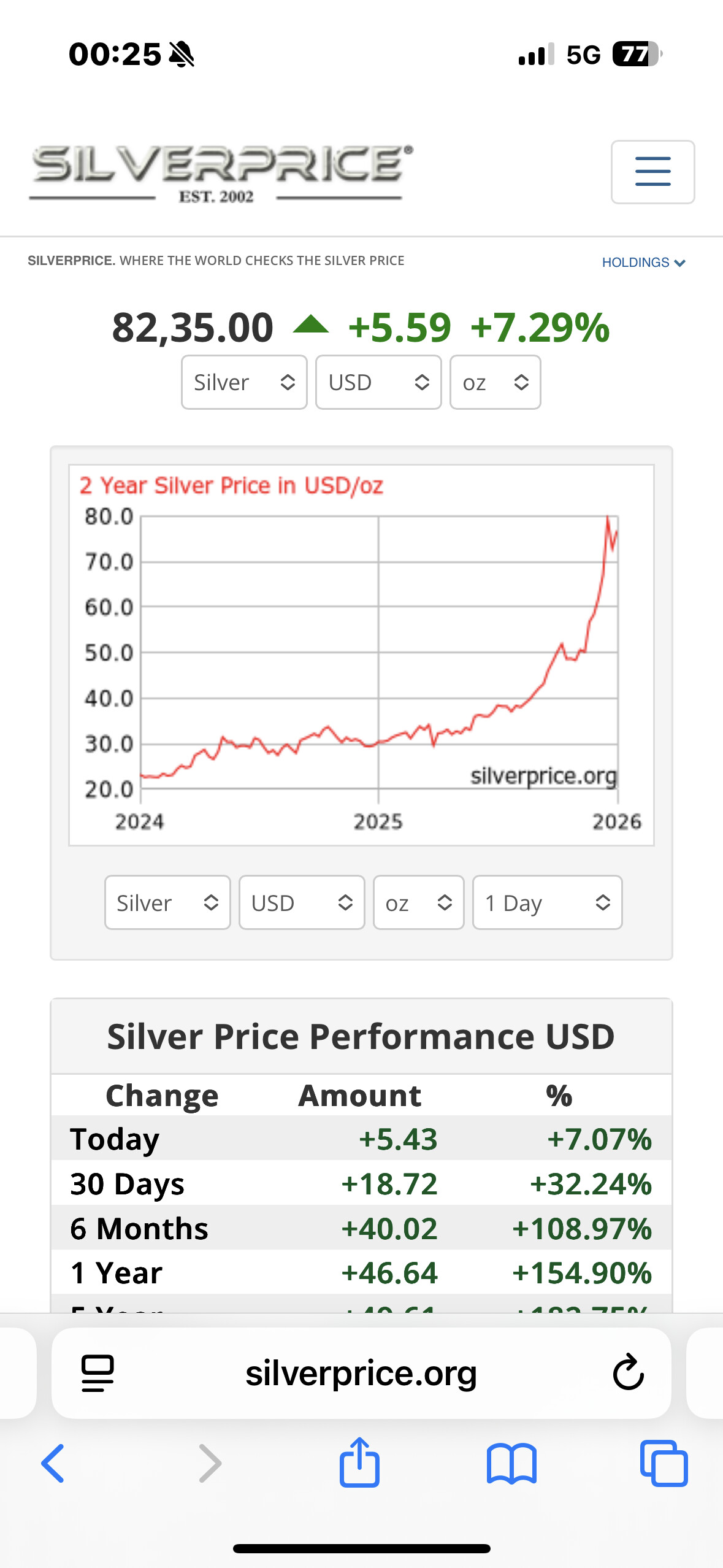Tap the silverprice.org address bar
Image resolution: width=723 pixels, height=1568 pixels.
[361, 1372]
